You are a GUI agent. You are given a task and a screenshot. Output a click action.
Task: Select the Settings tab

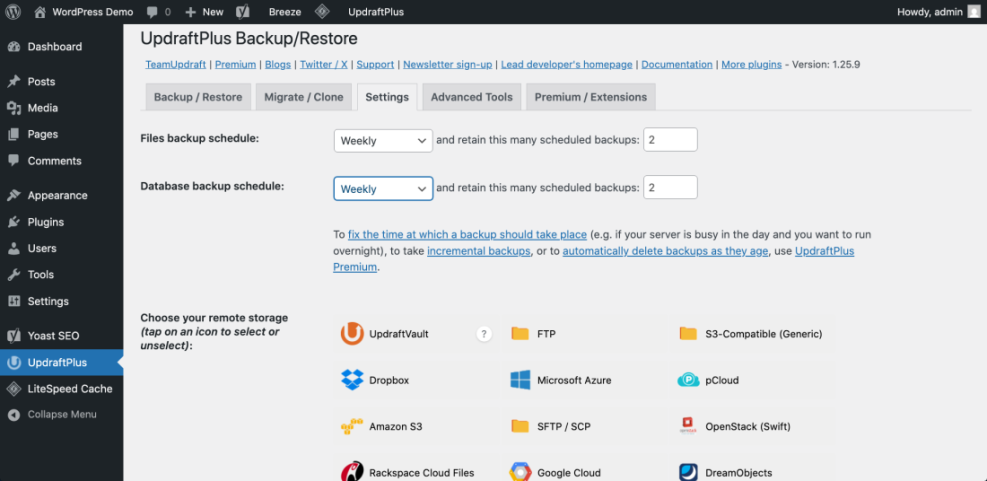387,97
